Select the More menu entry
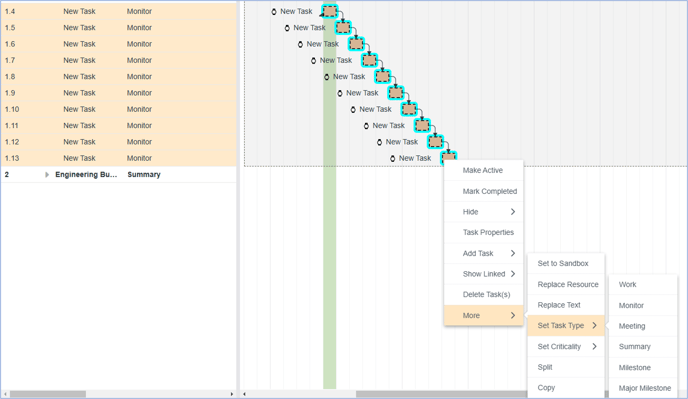 pyautogui.click(x=484, y=315)
